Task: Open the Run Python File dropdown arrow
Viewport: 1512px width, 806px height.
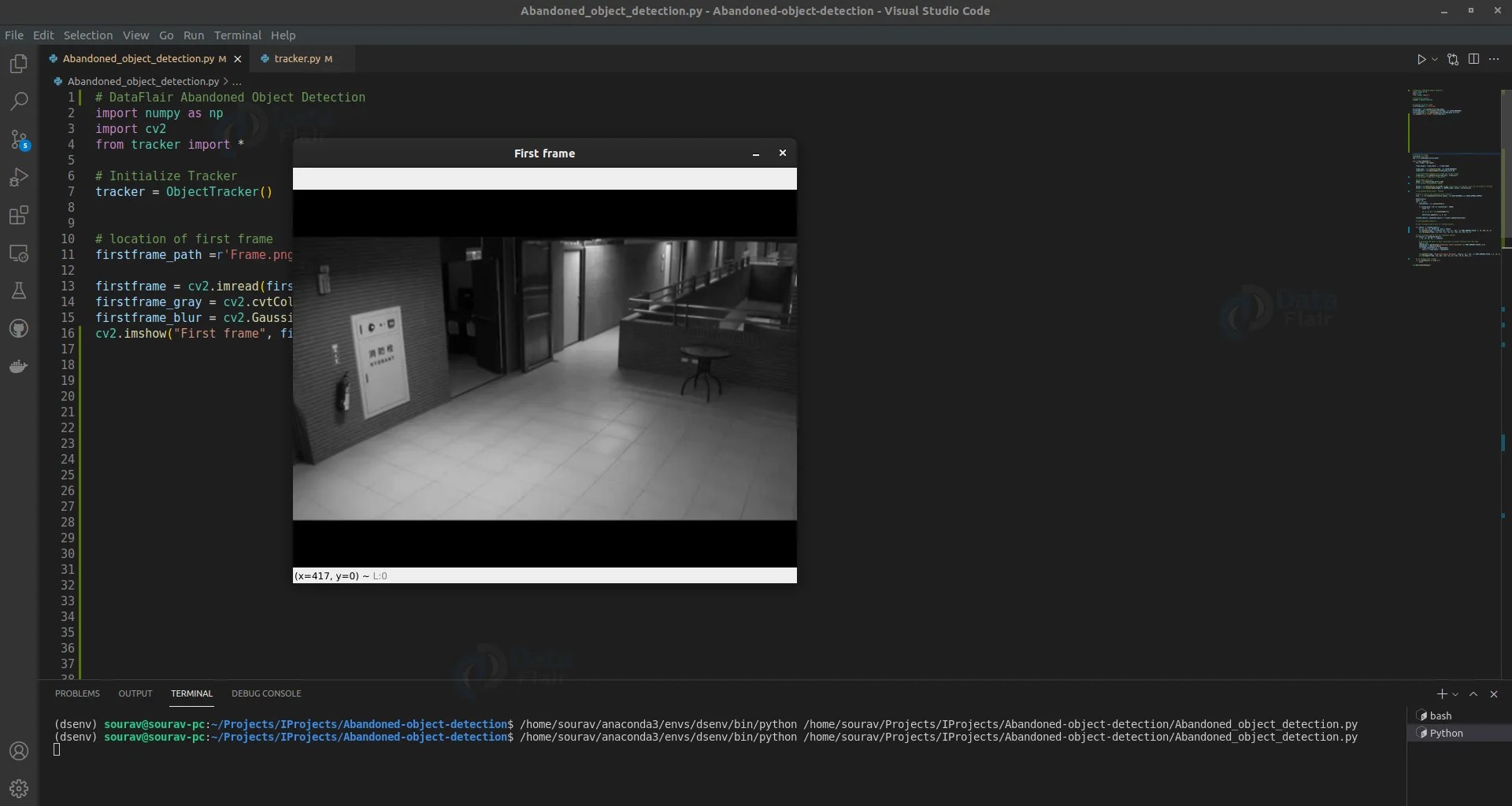Action: pos(1434,59)
